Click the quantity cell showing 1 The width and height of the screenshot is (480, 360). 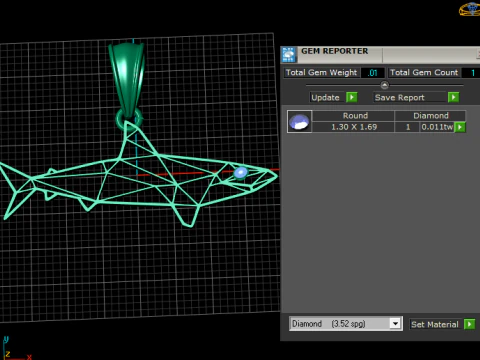point(408,127)
